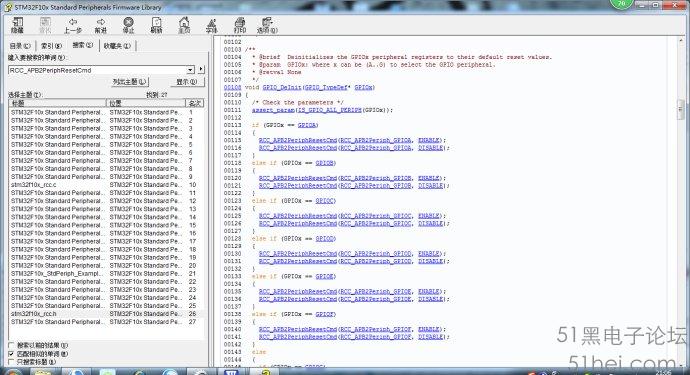Viewport: 690px width, 375px height.
Task: Select the search result ranked 5
Action: pos(106,144)
